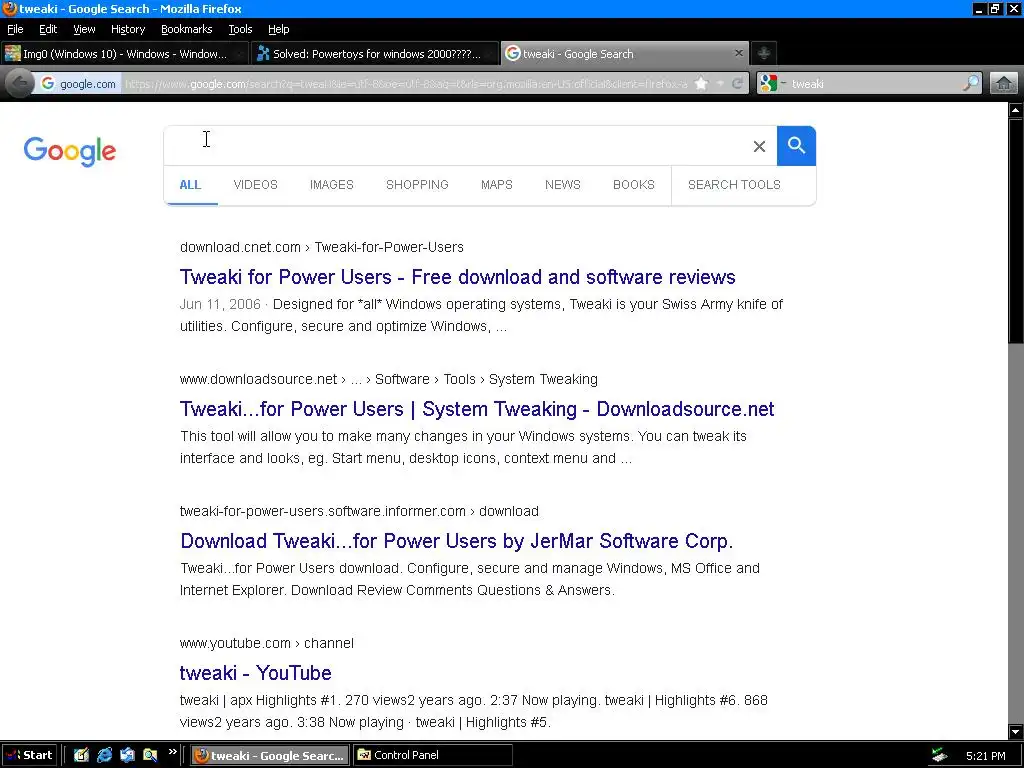Expand the Quick Launch overflow chevron
Image resolution: width=1024 pixels, height=768 pixels.
[x=172, y=752]
